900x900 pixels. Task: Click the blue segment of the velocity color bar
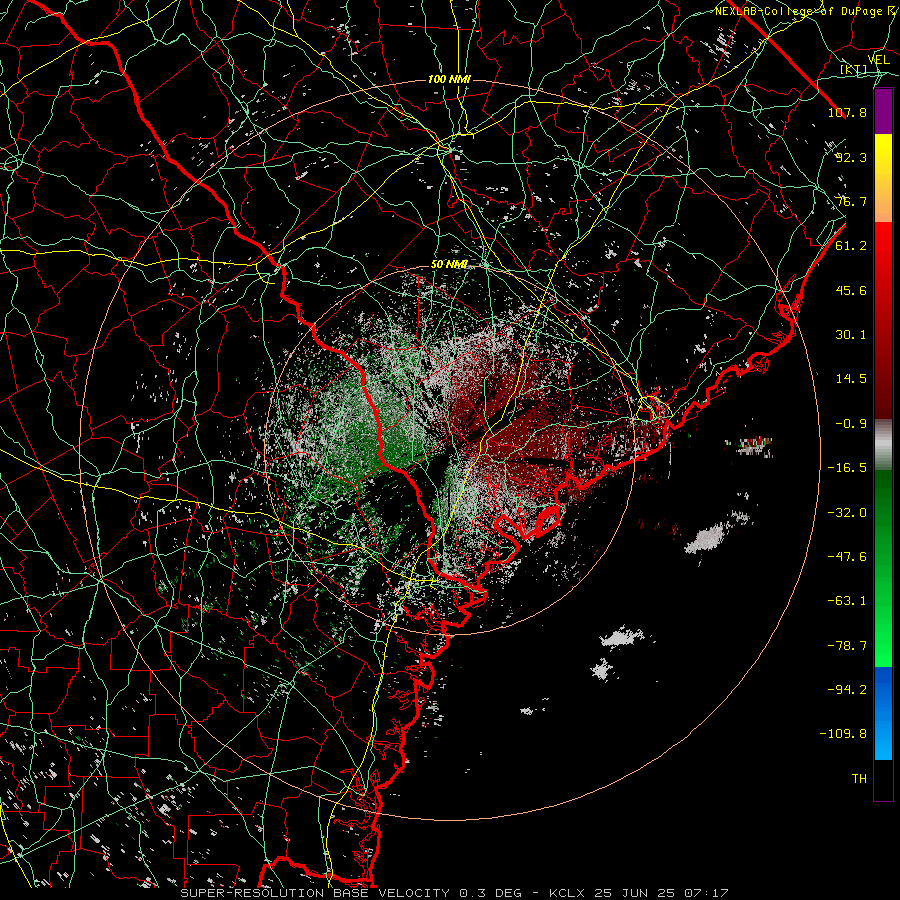883,713
